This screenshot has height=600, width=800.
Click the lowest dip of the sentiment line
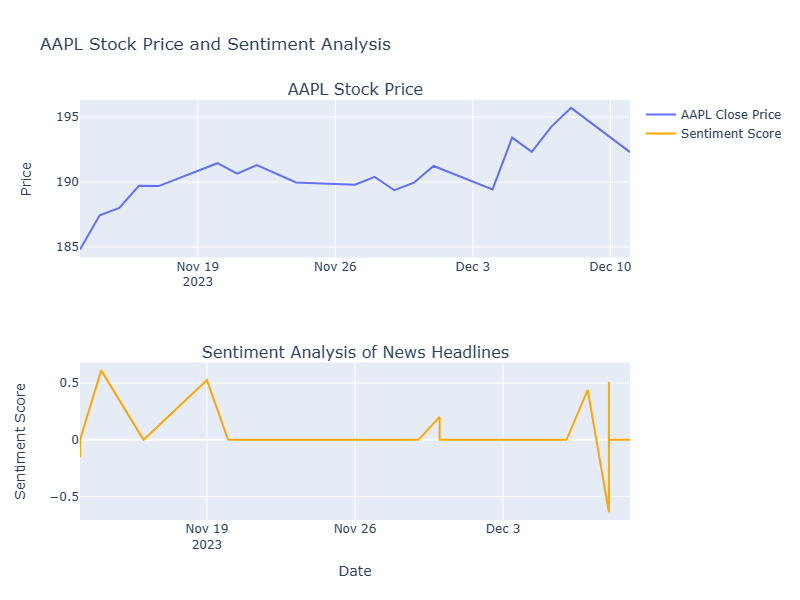(608, 511)
